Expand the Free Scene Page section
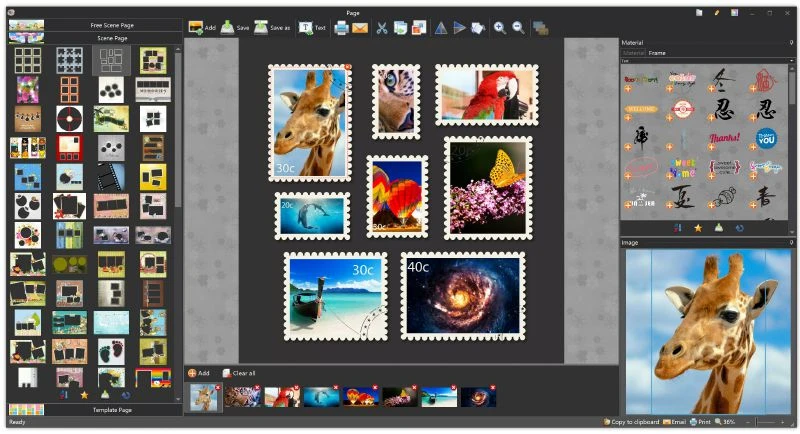Screen dimensions: 800x434 (x=91, y=23)
